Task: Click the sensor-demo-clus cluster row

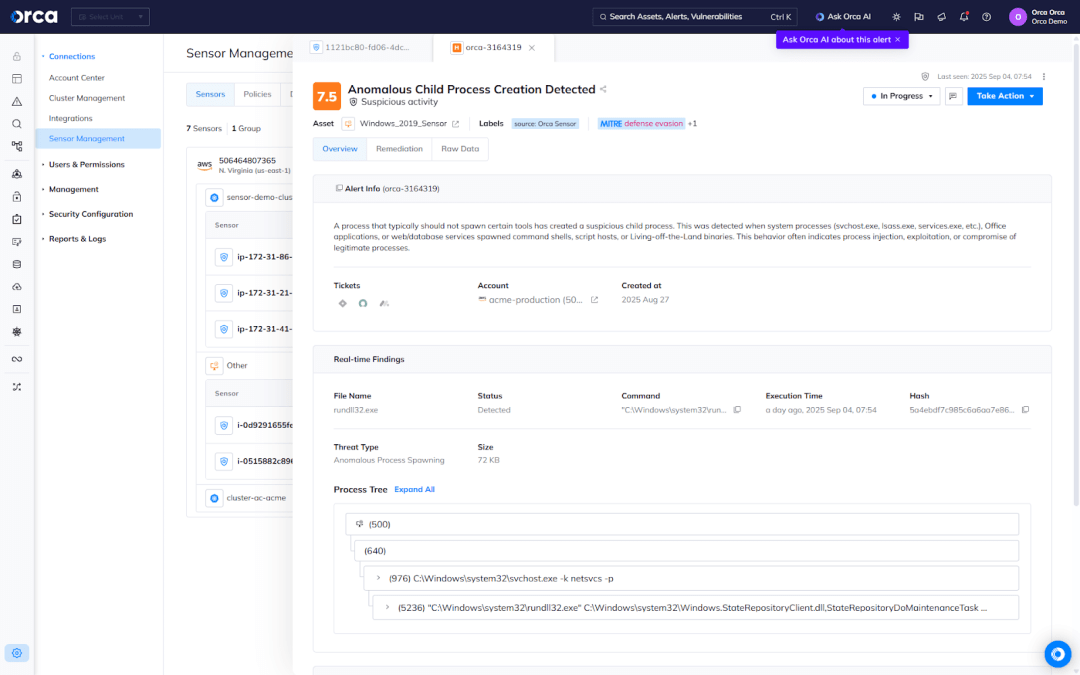Action: click(x=249, y=198)
